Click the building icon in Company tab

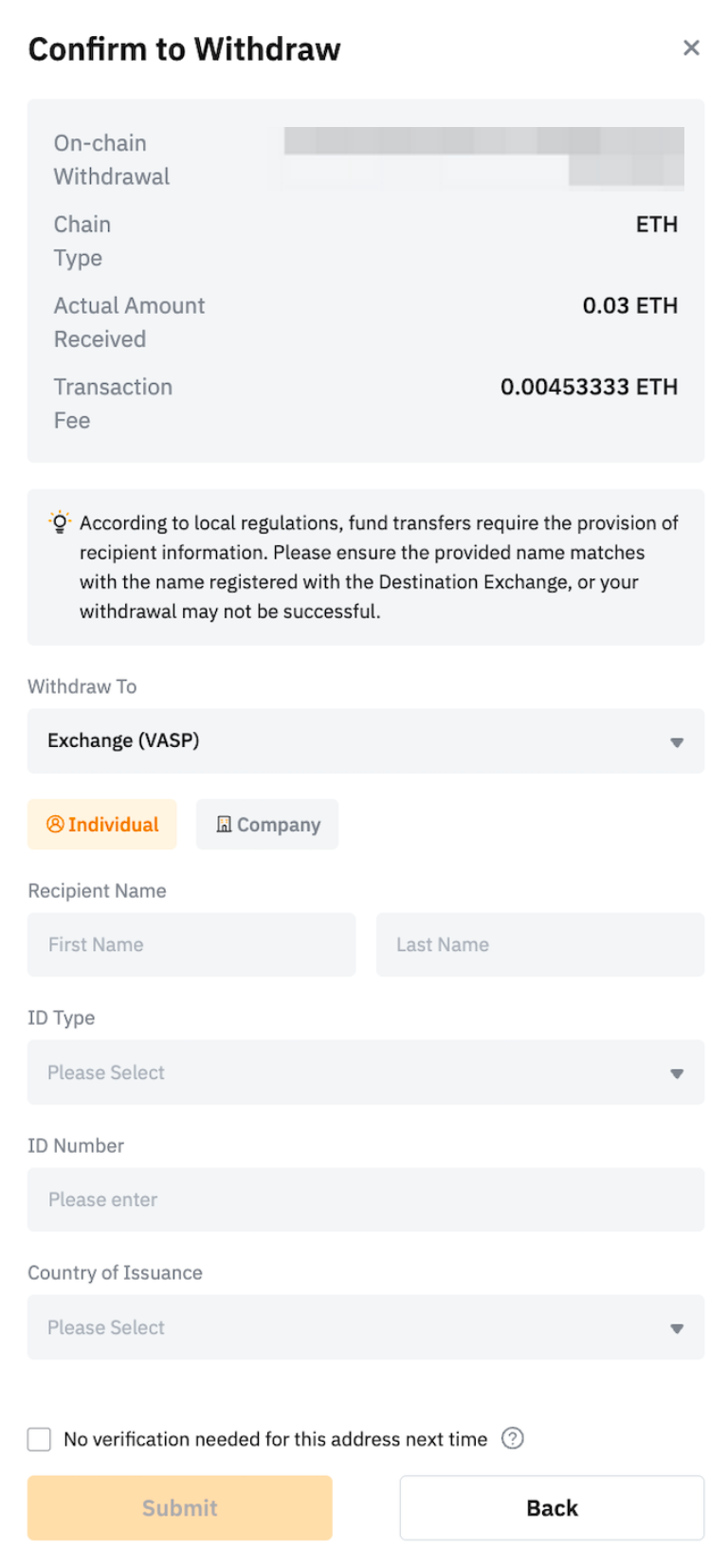(x=224, y=824)
